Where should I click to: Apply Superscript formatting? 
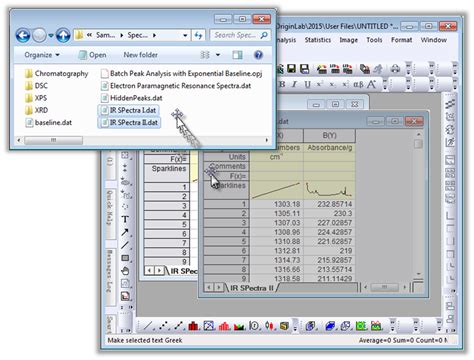coord(320,84)
